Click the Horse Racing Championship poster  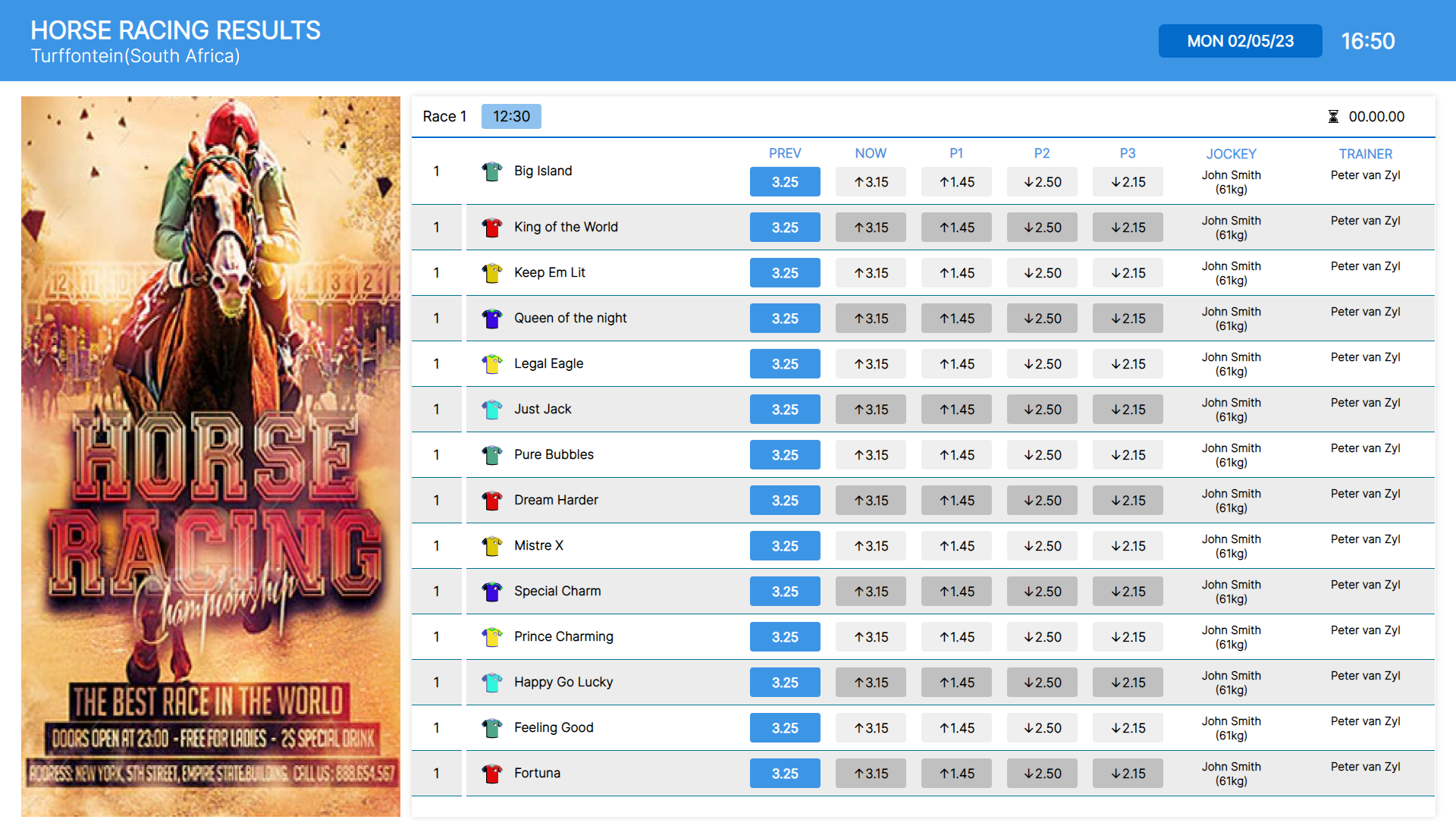pyautogui.click(x=211, y=457)
